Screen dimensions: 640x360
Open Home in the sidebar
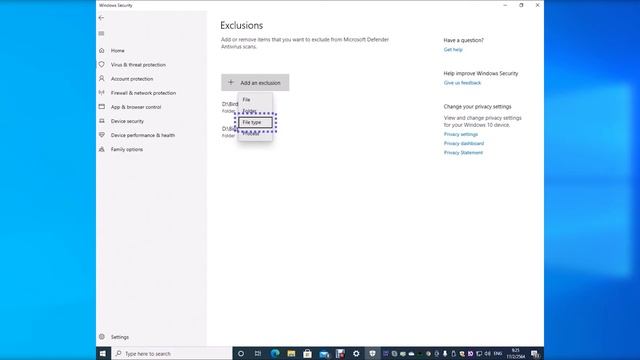point(118,51)
